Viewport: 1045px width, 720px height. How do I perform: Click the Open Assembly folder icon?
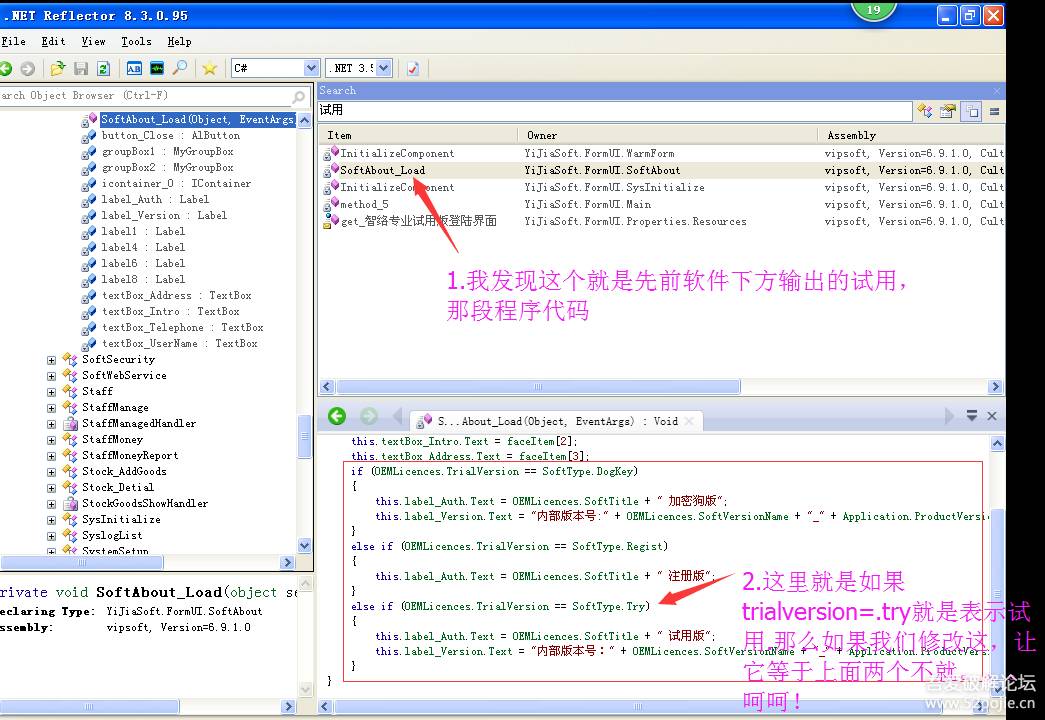(x=58, y=68)
